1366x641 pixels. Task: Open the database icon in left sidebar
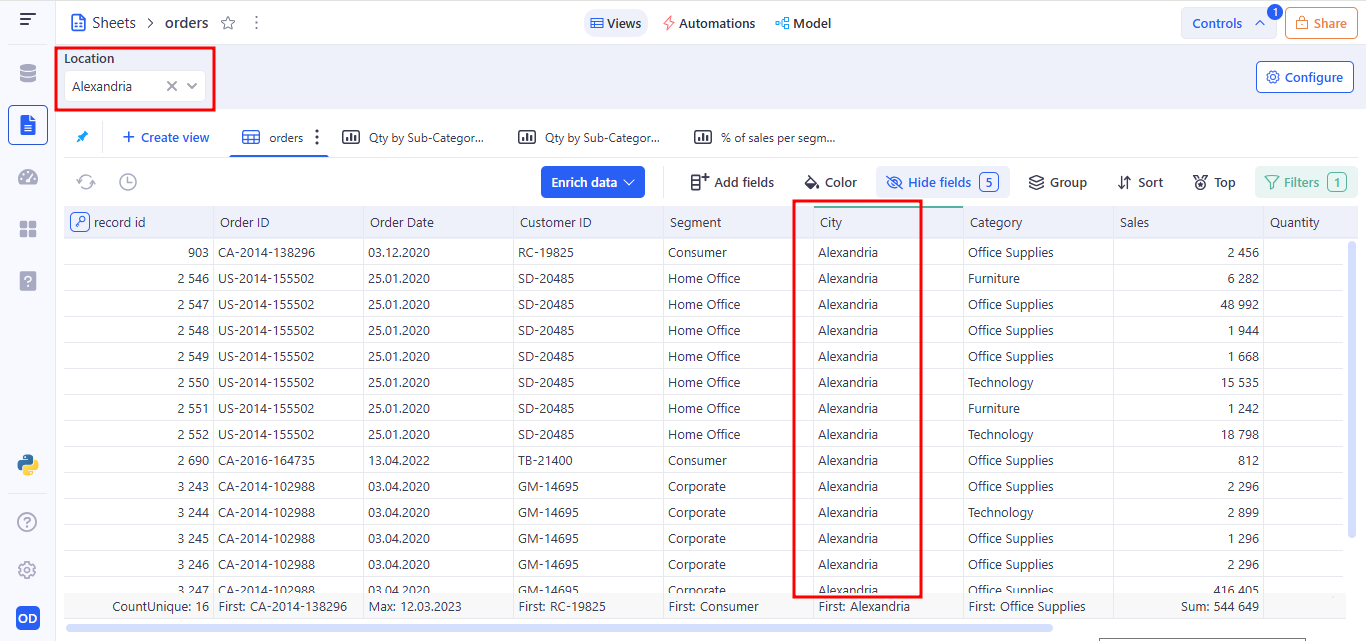coord(27,73)
